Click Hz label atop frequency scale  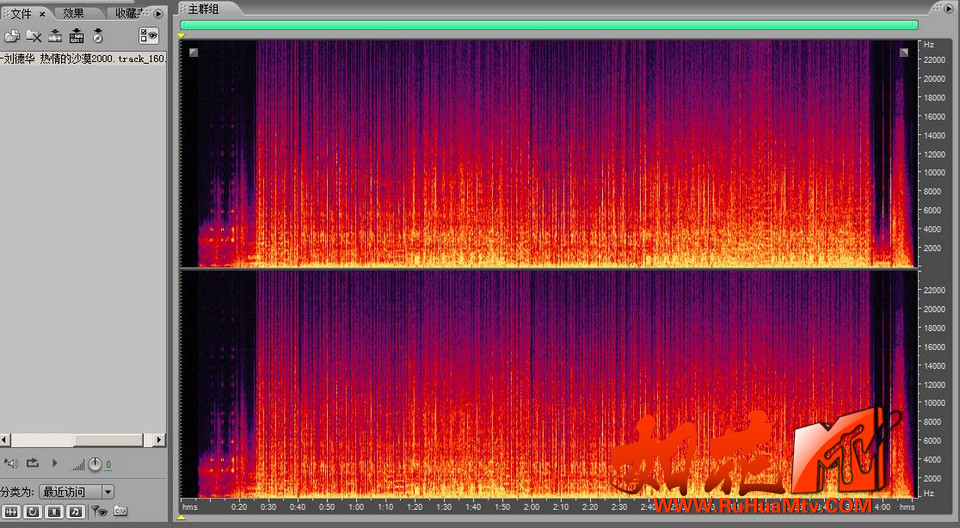click(929, 45)
